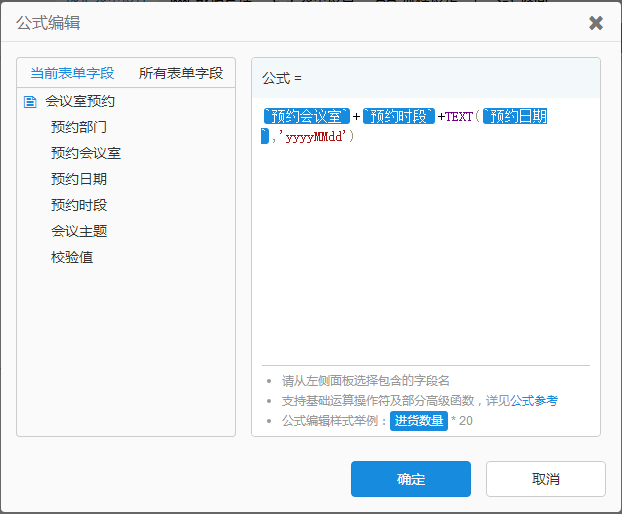Screen dimensions: 622x514
Task: Pick the 预约时段 field in left panel
Action: coord(79,205)
